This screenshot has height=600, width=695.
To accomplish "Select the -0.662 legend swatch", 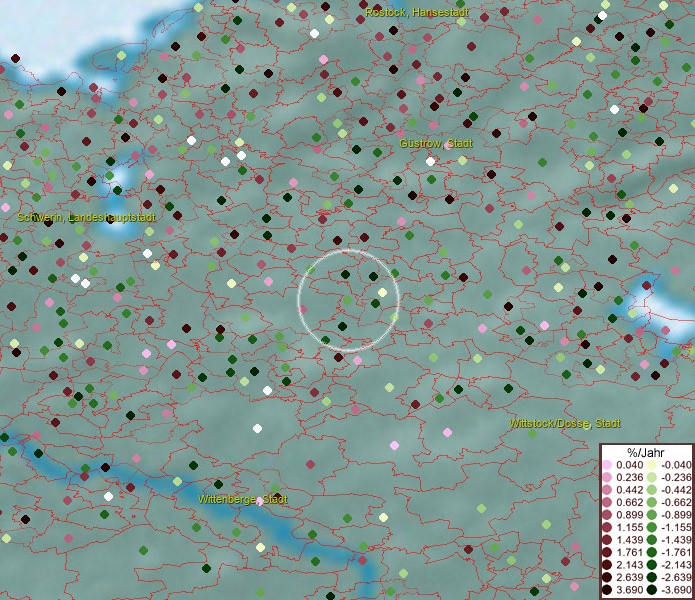I will click(x=652, y=503).
